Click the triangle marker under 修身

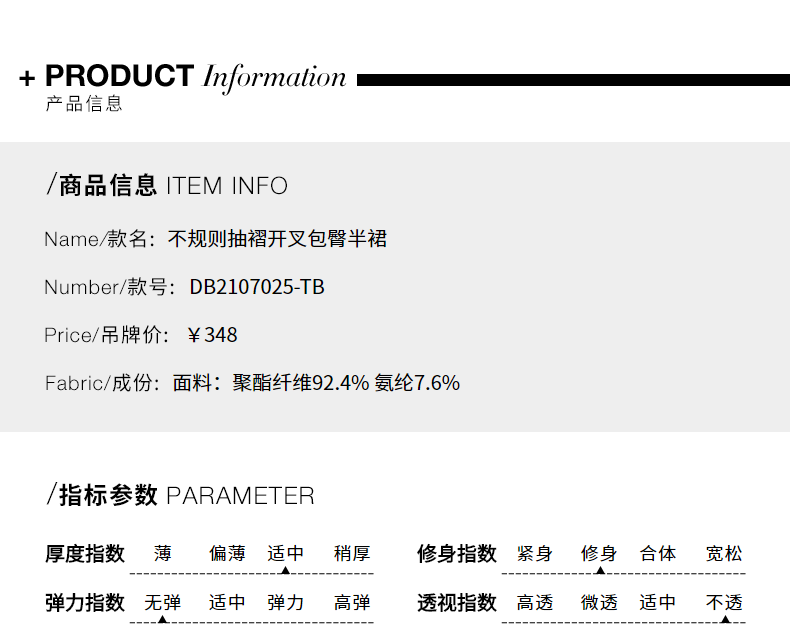599,570
